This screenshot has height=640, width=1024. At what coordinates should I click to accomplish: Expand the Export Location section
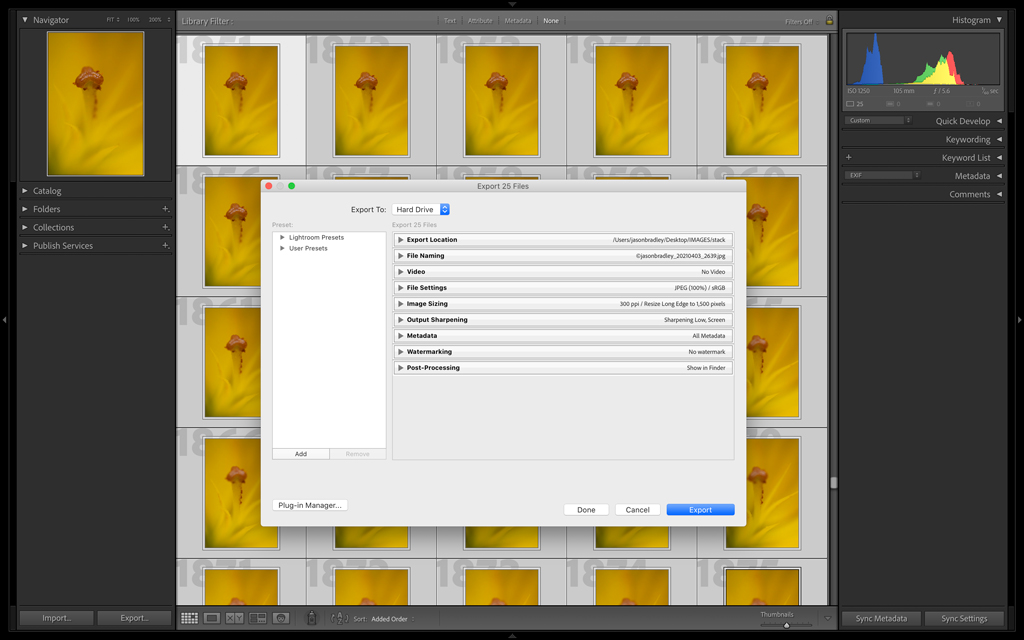pos(401,240)
